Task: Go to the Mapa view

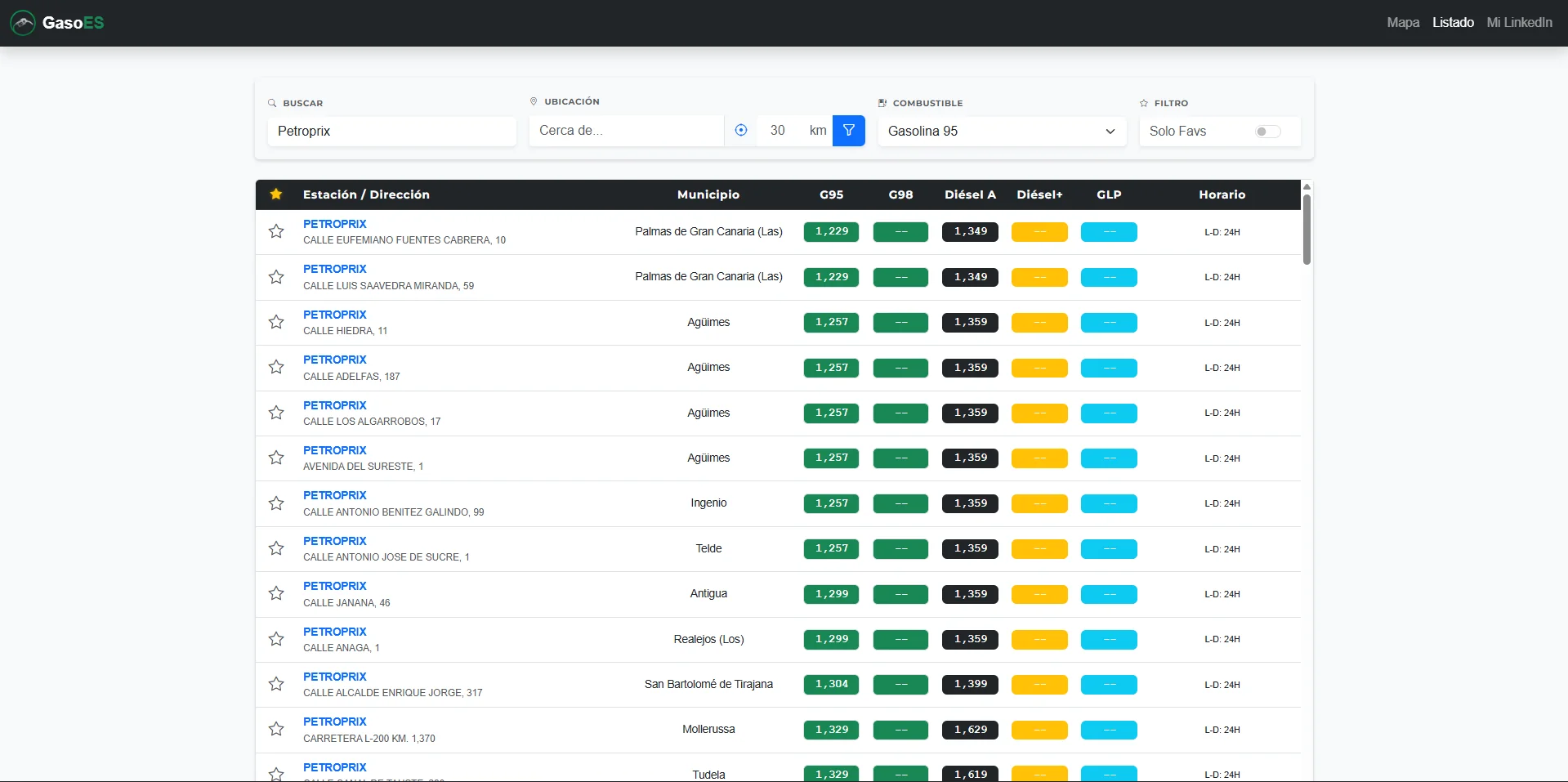Action: coord(1403,23)
